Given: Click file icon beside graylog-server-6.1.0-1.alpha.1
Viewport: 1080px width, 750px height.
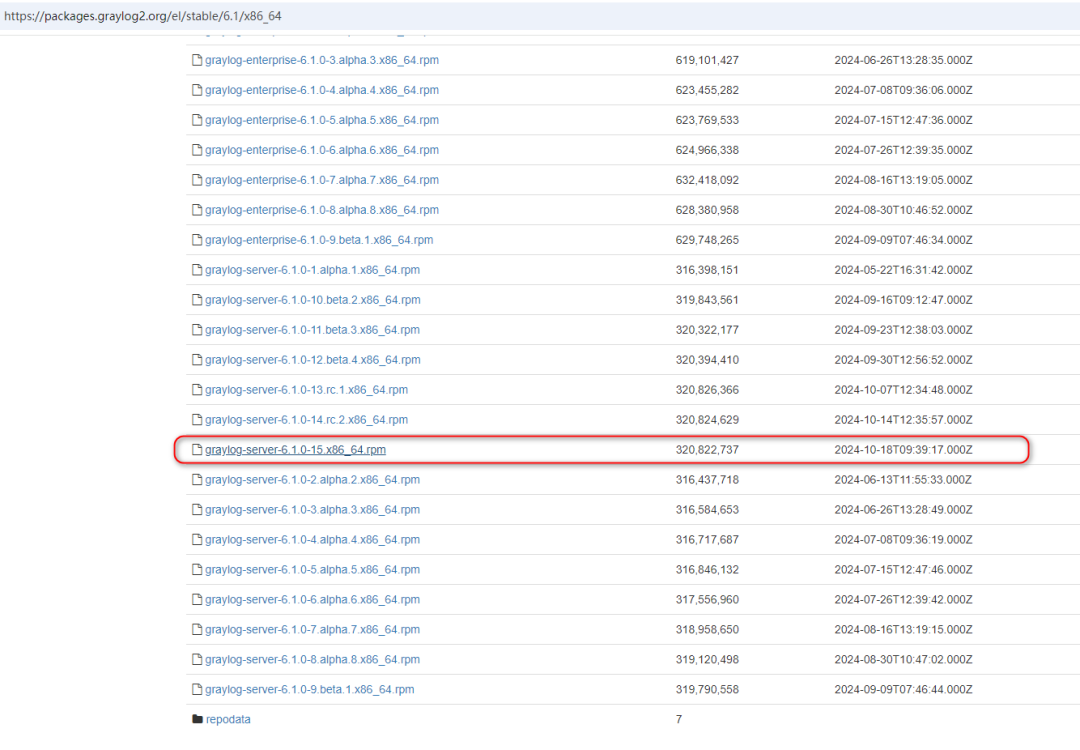Looking at the screenshot, I should tap(197, 270).
